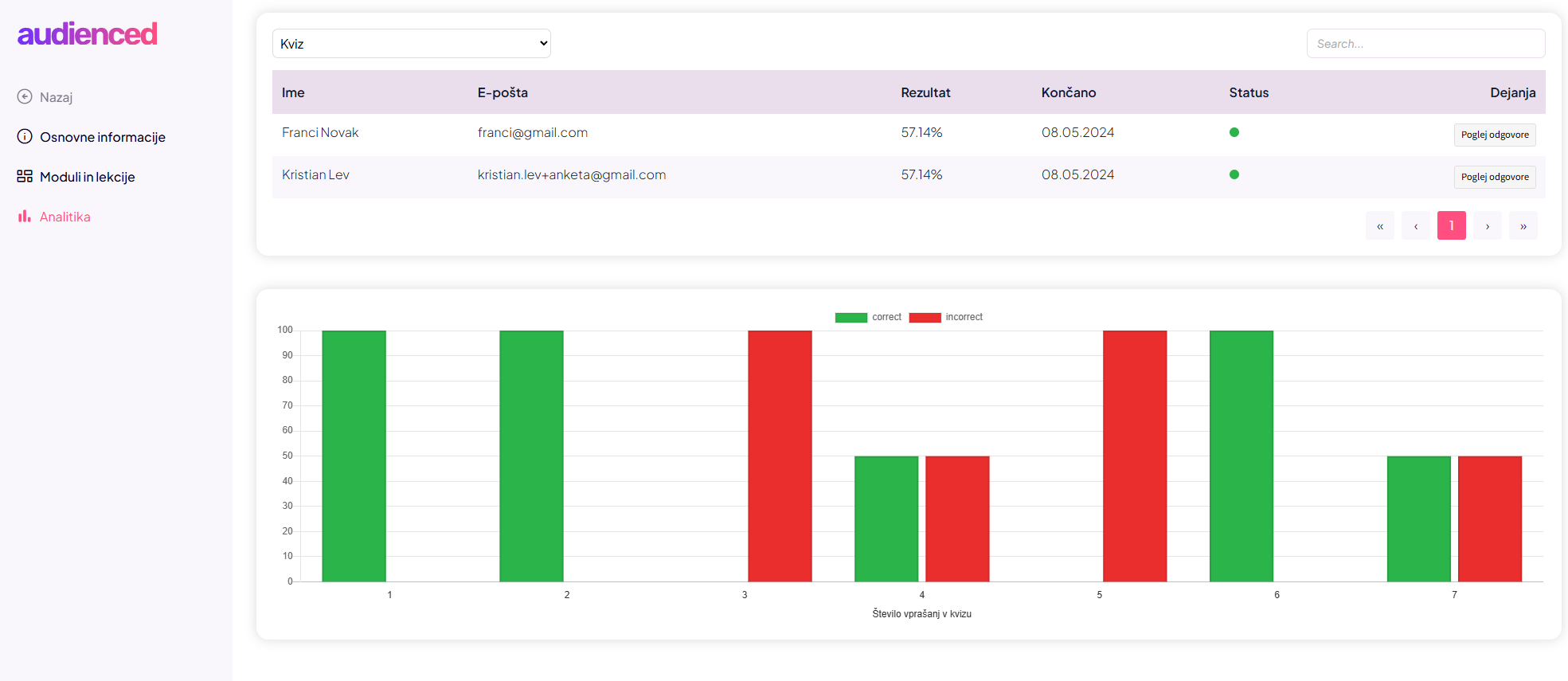Viewport: 1568px width, 681px height.
Task: Open Moduli in lekcije section
Action: [88, 177]
